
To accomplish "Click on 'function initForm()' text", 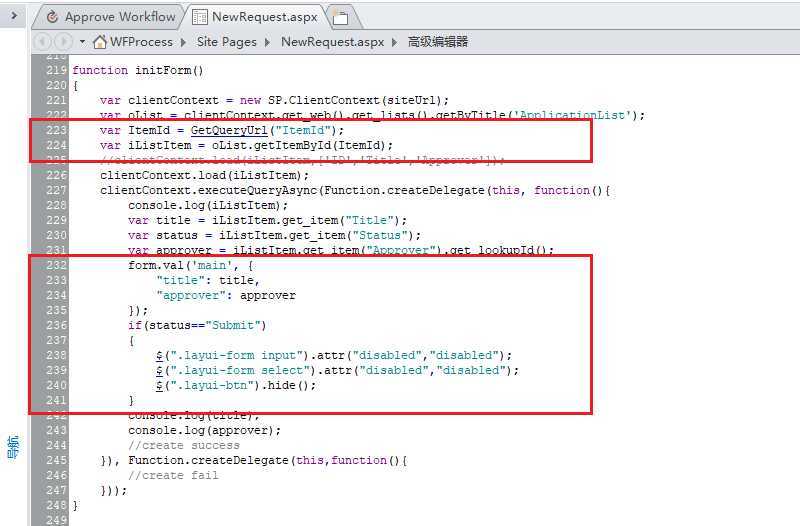I will 138,70.
